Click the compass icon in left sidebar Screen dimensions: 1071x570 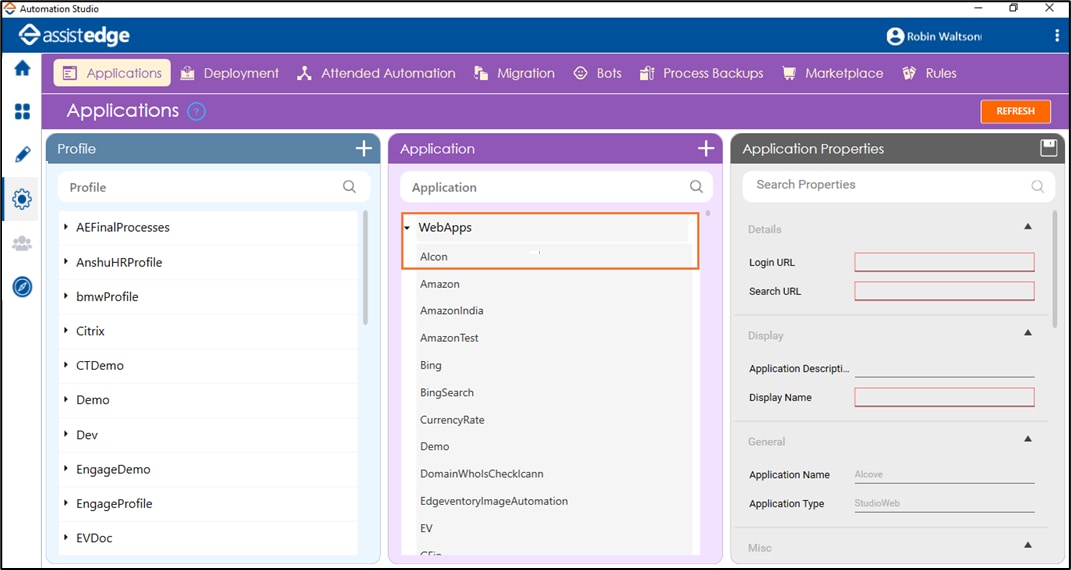click(x=22, y=287)
